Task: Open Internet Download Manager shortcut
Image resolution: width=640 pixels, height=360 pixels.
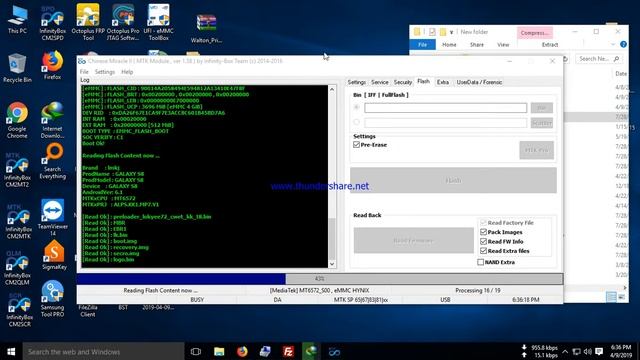Action: click(x=53, y=120)
